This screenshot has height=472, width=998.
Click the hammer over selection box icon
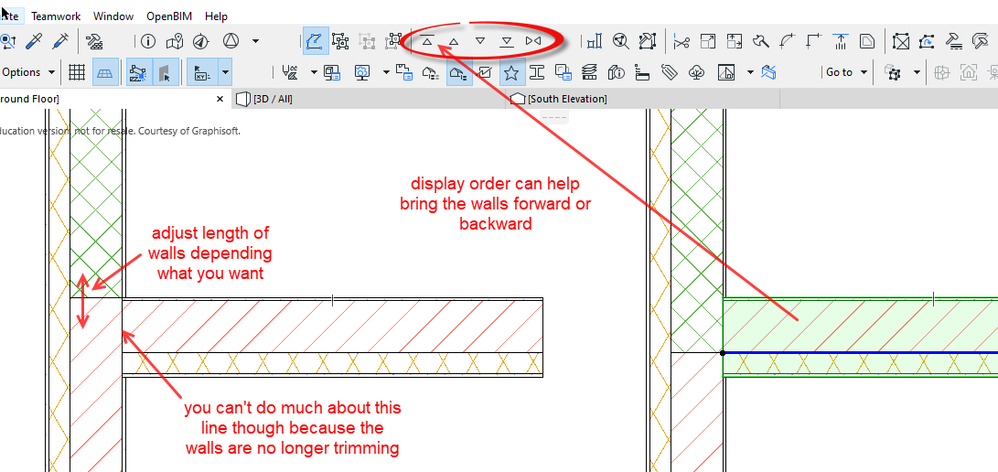click(x=647, y=42)
